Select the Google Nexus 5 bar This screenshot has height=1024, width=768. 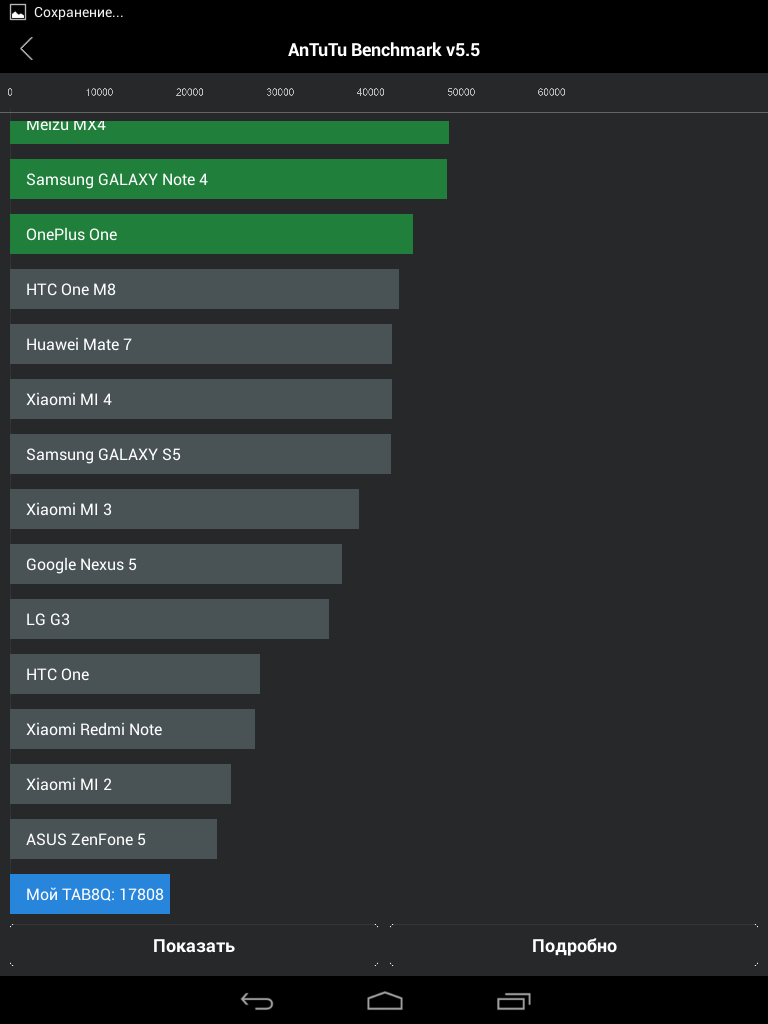point(176,564)
